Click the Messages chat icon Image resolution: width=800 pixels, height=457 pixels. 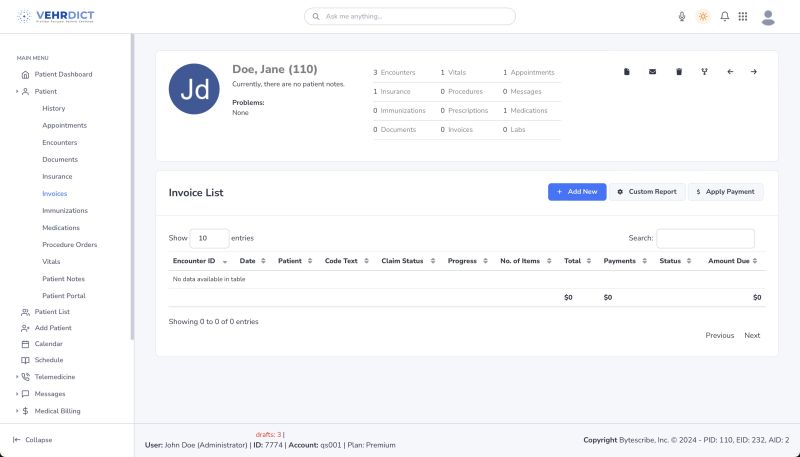click(x=26, y=394)
